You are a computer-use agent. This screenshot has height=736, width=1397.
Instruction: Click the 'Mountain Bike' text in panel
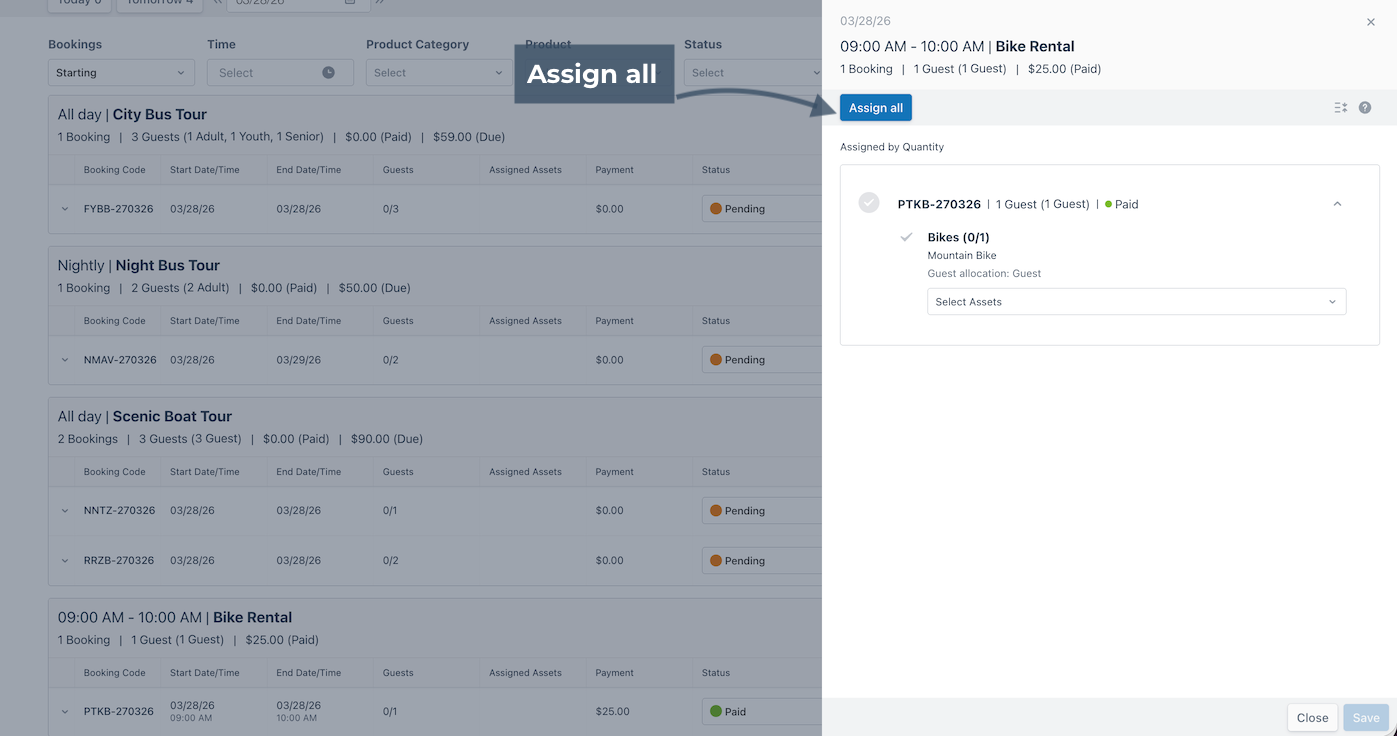(962, 256)
